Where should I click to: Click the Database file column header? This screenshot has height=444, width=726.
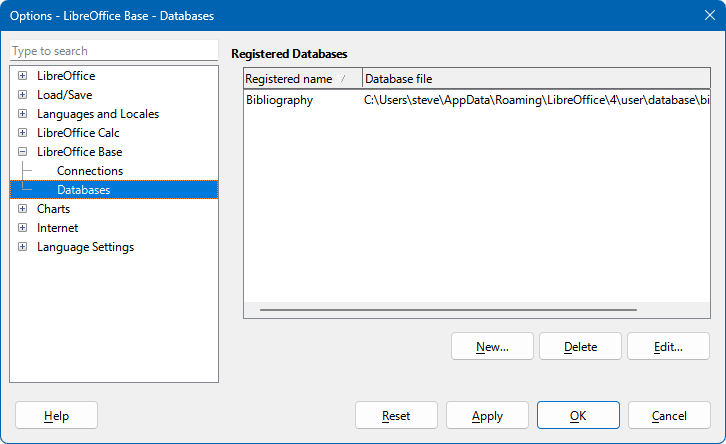coord(536,79)
